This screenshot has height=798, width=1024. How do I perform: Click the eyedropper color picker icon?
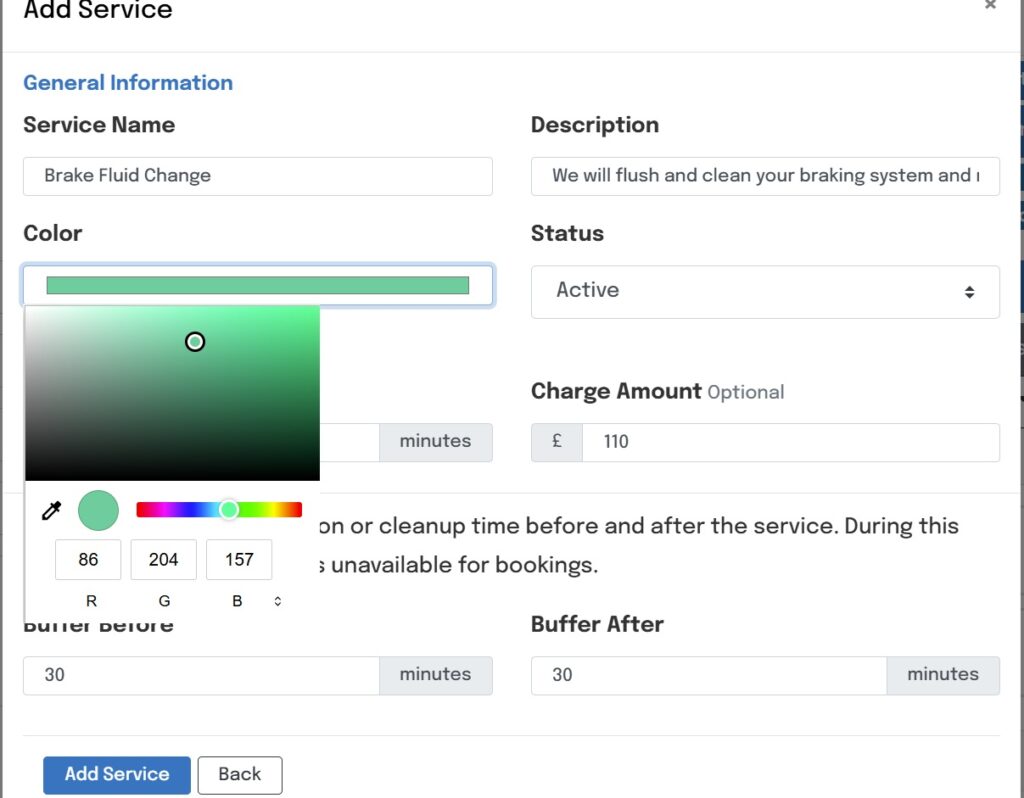[51, 511]
